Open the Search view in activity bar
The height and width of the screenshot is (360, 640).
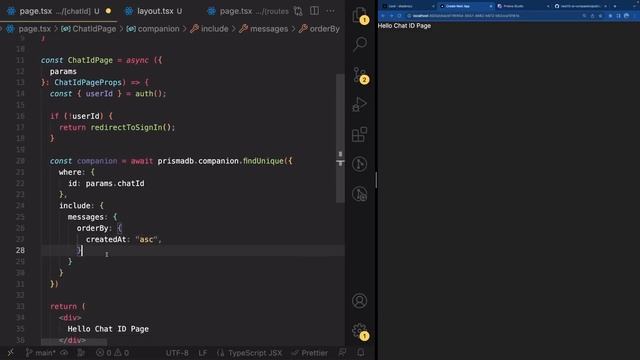point(360,44)
